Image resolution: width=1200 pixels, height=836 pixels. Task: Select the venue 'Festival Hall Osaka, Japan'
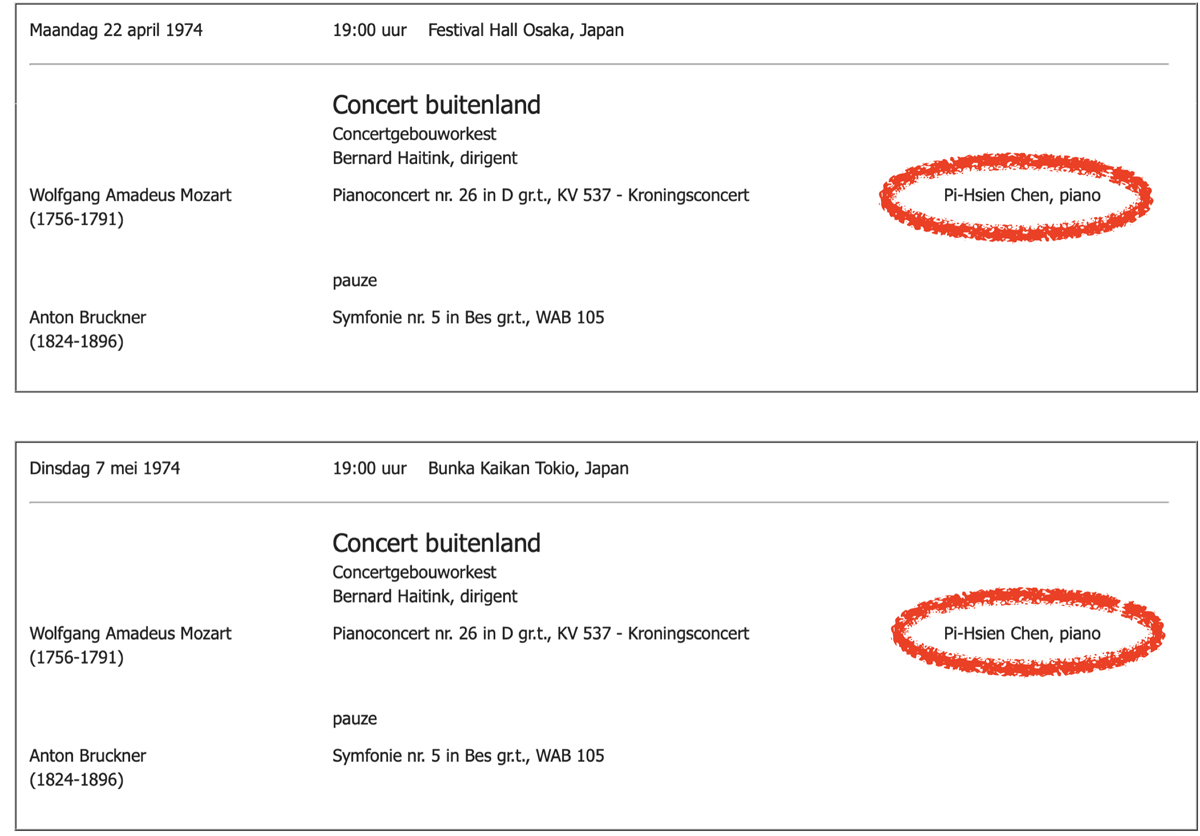[x=526, y=30]
